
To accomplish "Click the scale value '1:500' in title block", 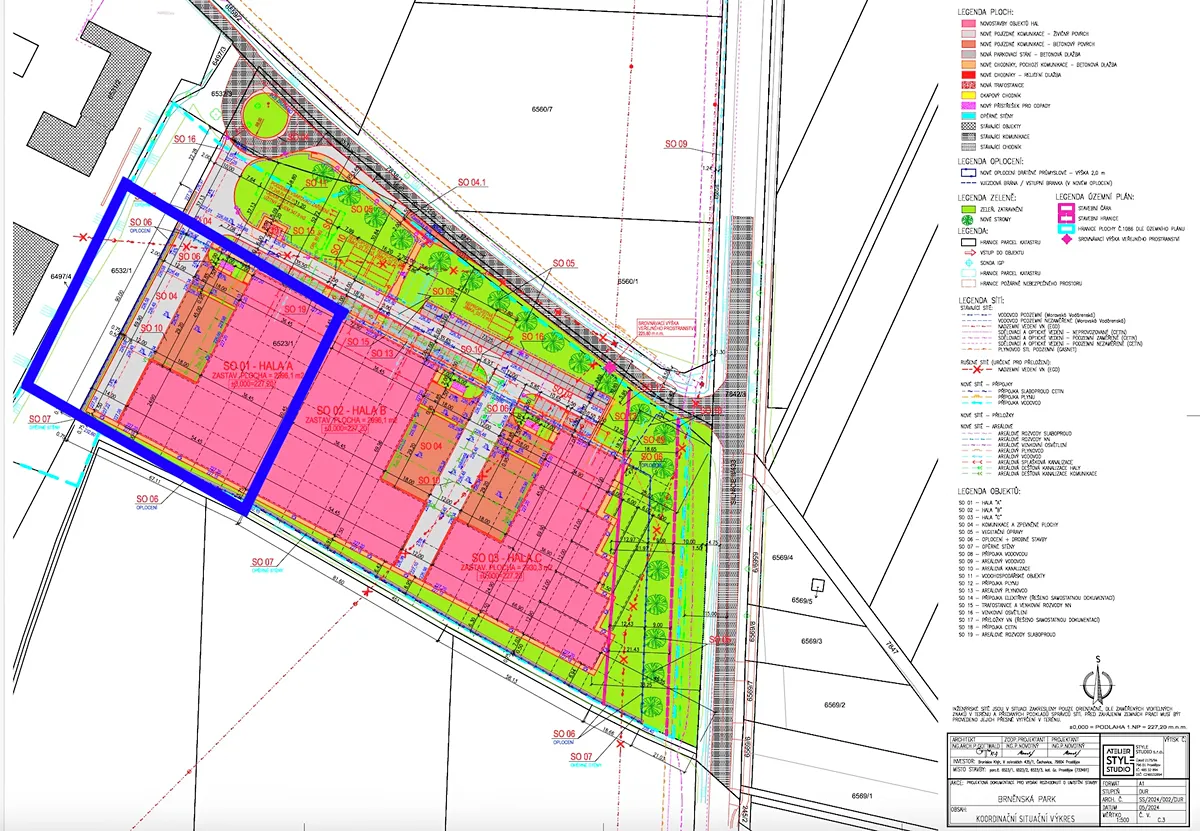I will (1122, 820).
